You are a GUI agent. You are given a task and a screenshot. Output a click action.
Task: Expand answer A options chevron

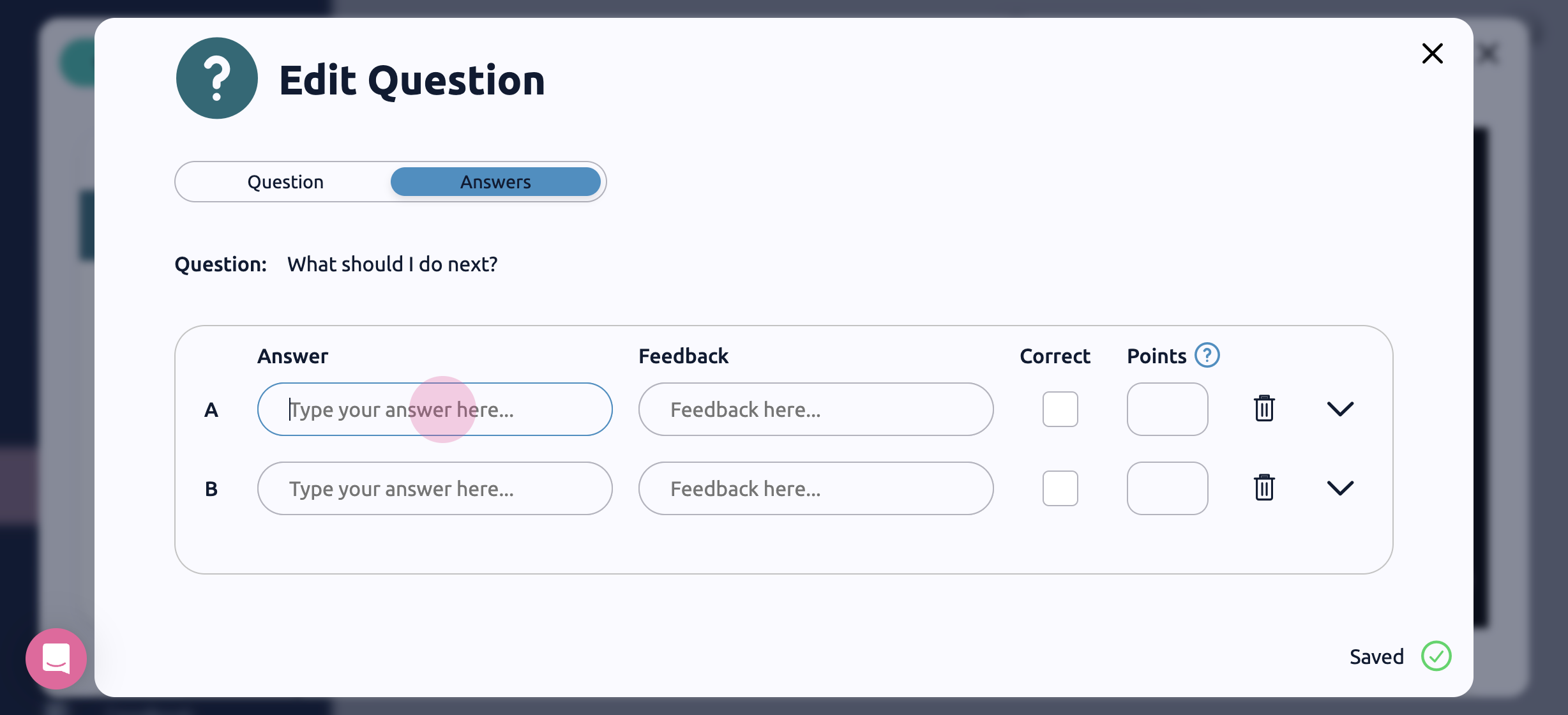[1340, 409]
